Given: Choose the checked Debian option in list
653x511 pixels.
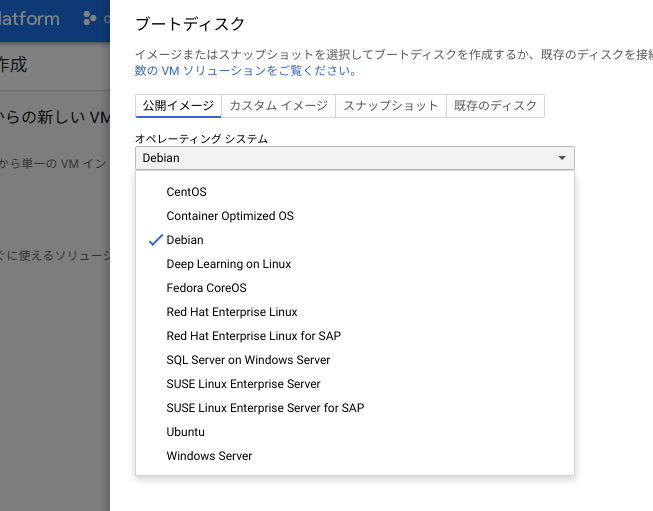Looking at the screenshot, I should pyautogui.click(x=355, y=240).
